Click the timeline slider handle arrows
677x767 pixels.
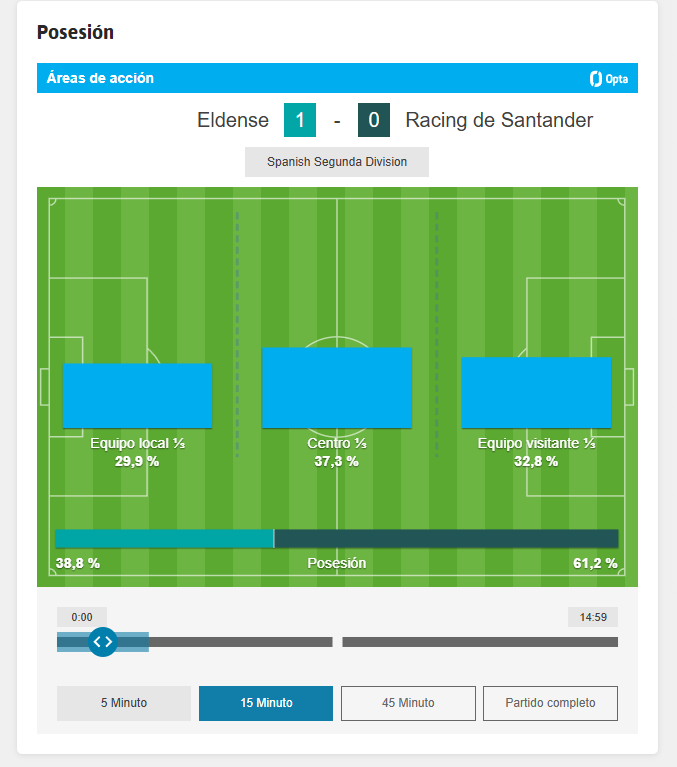pyautogui.click(x=103, y=642)
